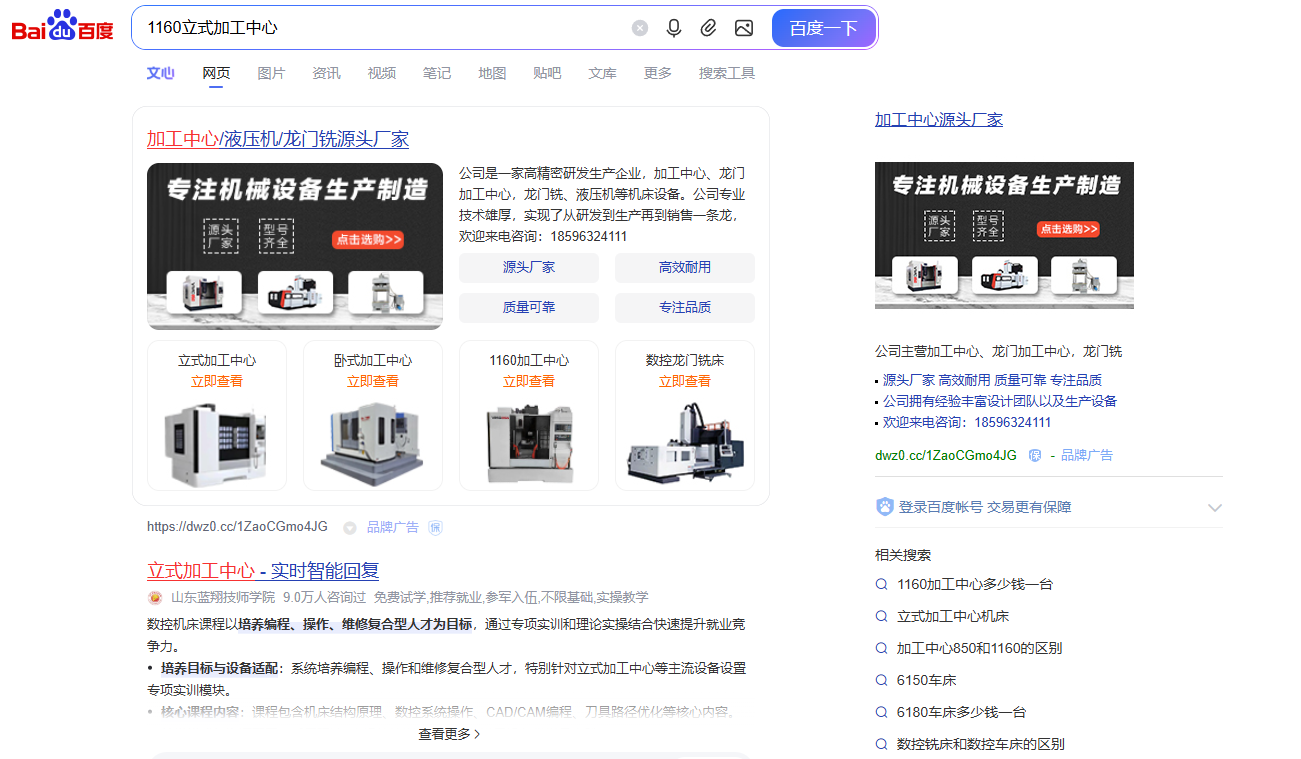Click the 保 badge after the https://dwz0.cc URL
Image resolution: width=1301 pixels, height=759 pixels.
[x=435, y=527]
